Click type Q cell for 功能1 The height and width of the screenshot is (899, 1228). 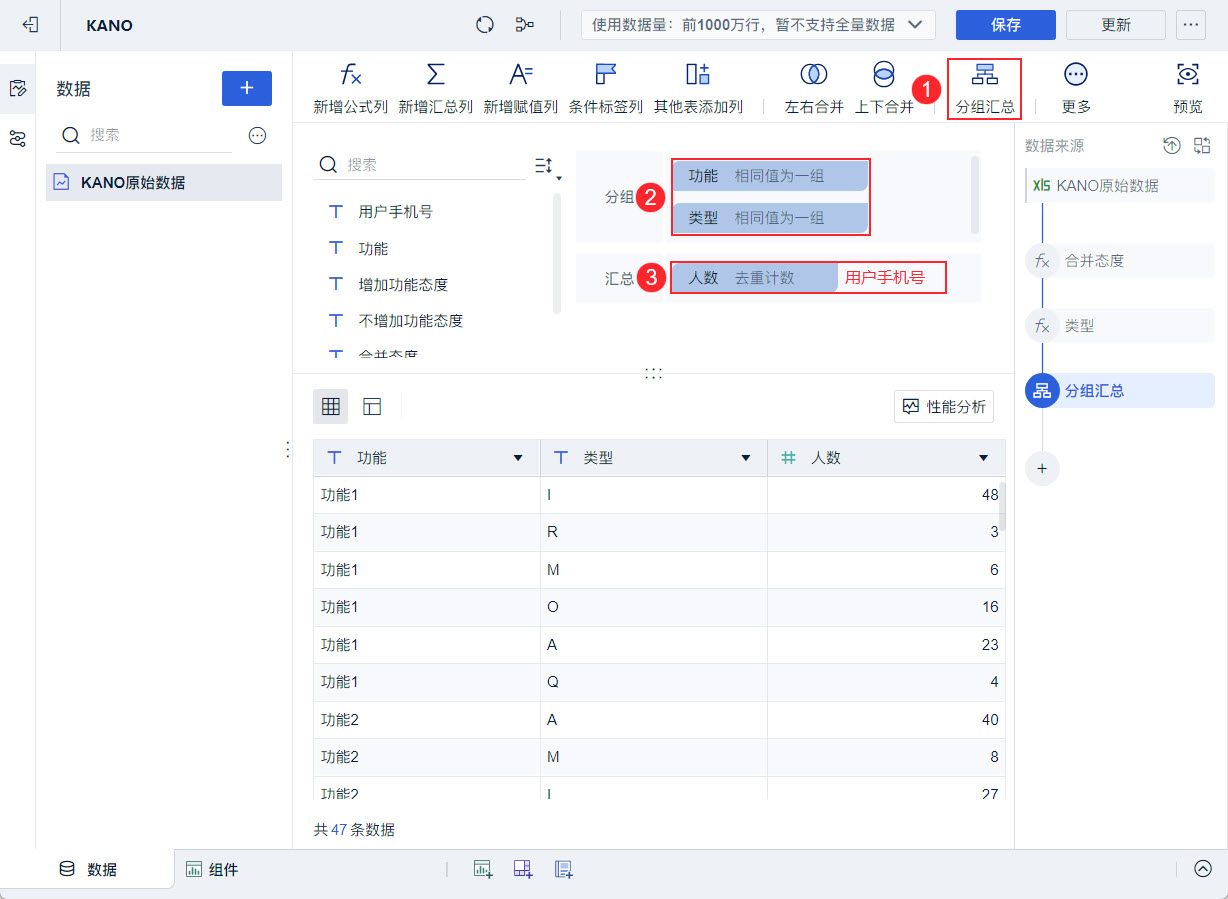point(654,682)
